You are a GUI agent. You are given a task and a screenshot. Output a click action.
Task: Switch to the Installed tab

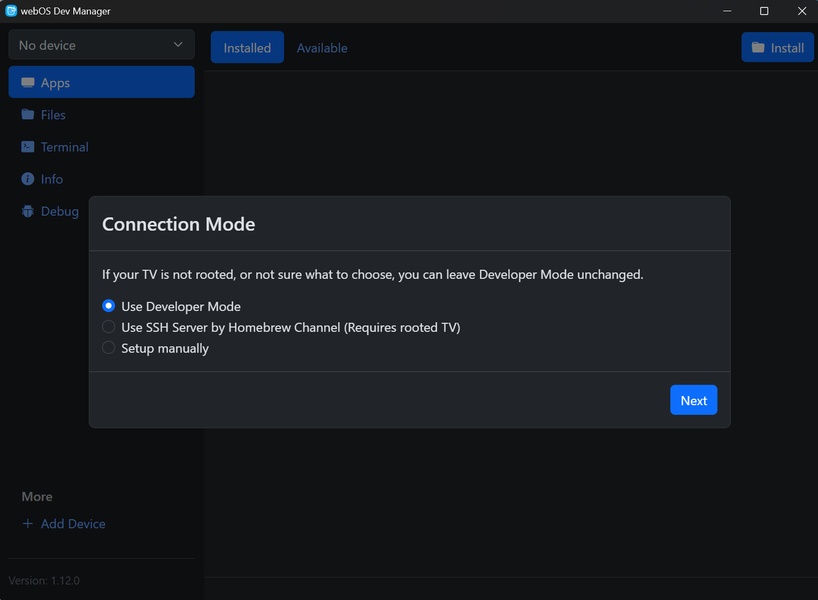[247, 47]
